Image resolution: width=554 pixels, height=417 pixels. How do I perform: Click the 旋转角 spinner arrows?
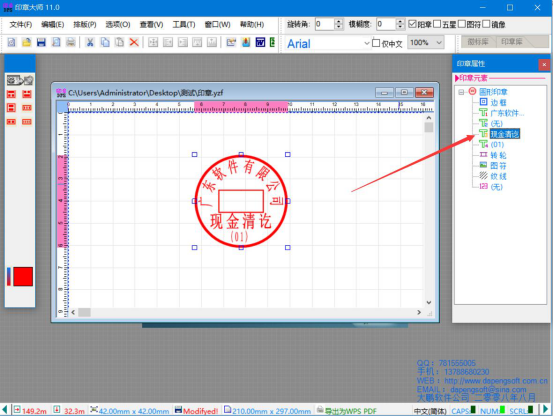338,24
